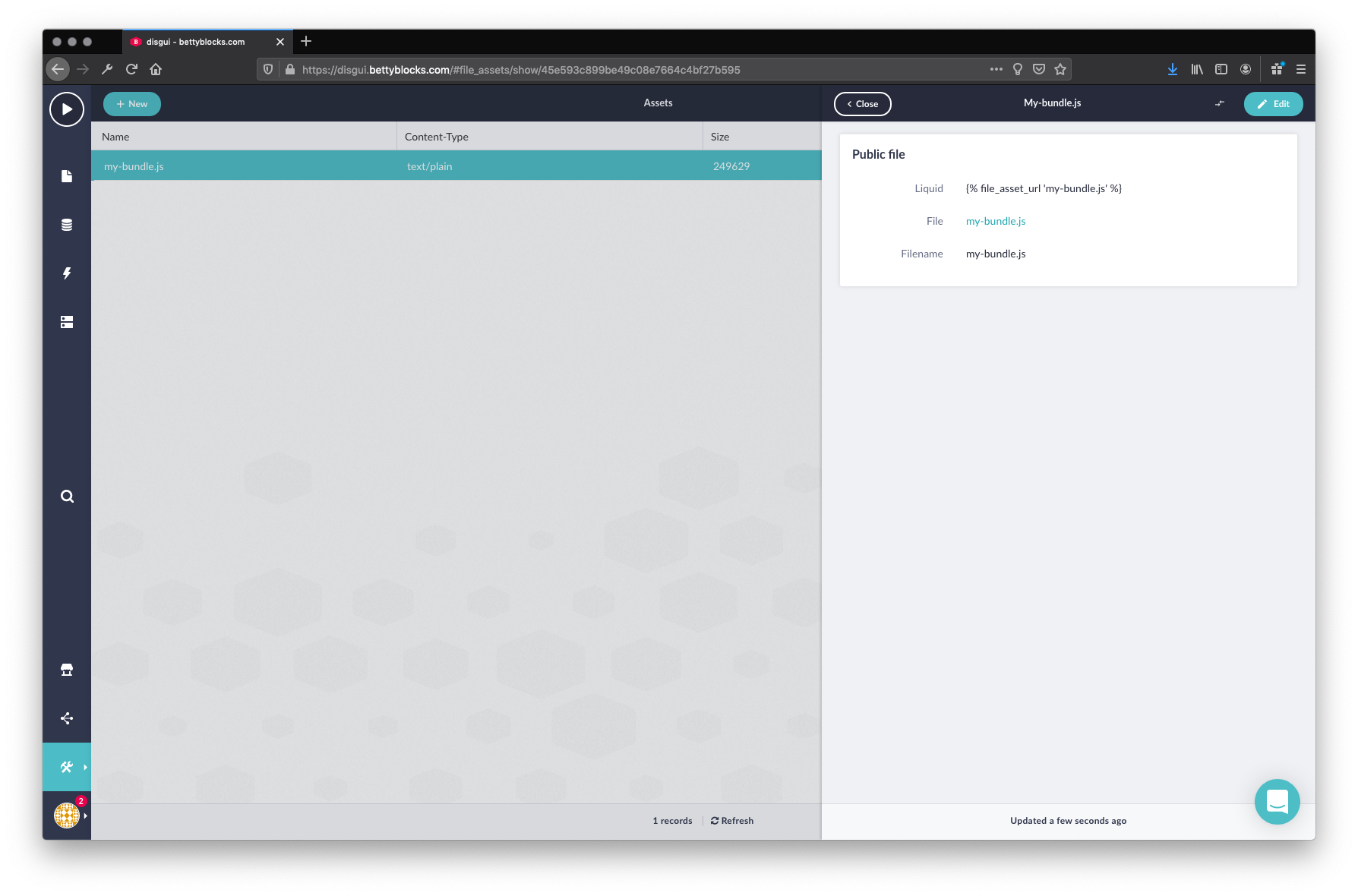Open the pages document icon in sidebar
The image size is (1358, 896).
coord(67,176)
